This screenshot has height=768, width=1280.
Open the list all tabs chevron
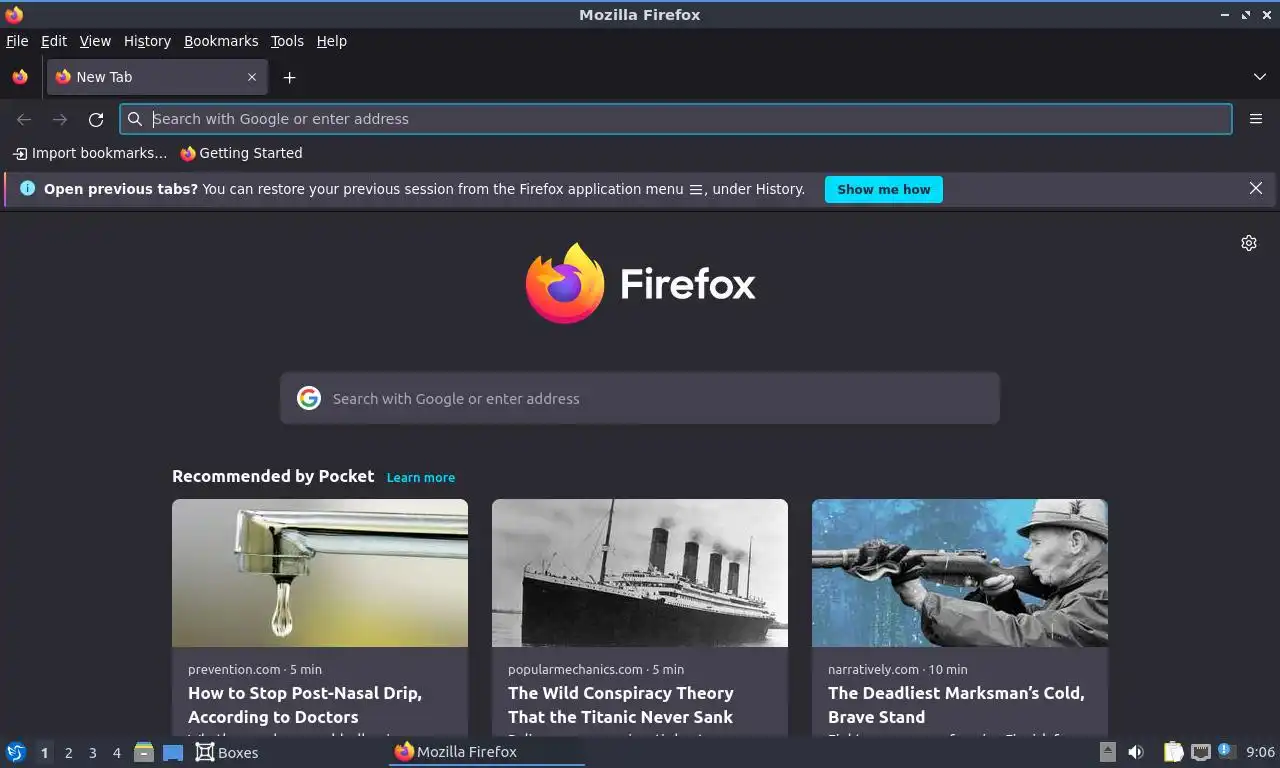(1259, 77)
